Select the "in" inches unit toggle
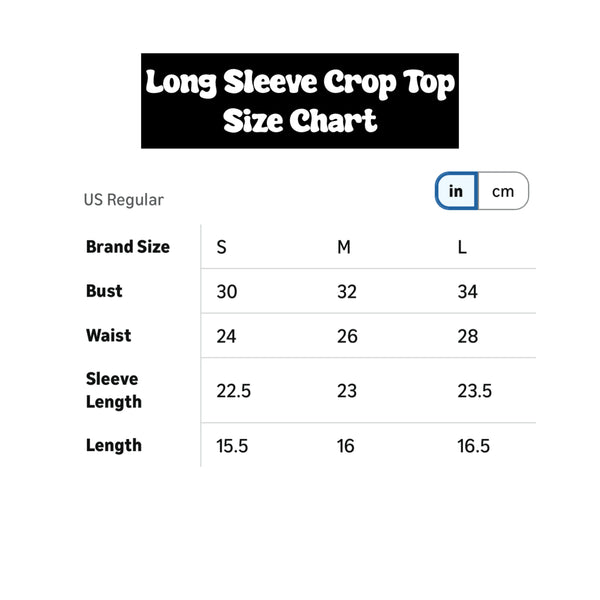Image resolution: width=600 pixels, height=600 pixels. 456,191
